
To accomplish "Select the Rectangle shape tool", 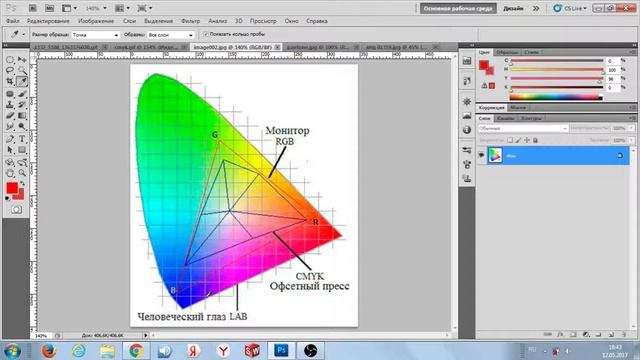I will [22, 150].
